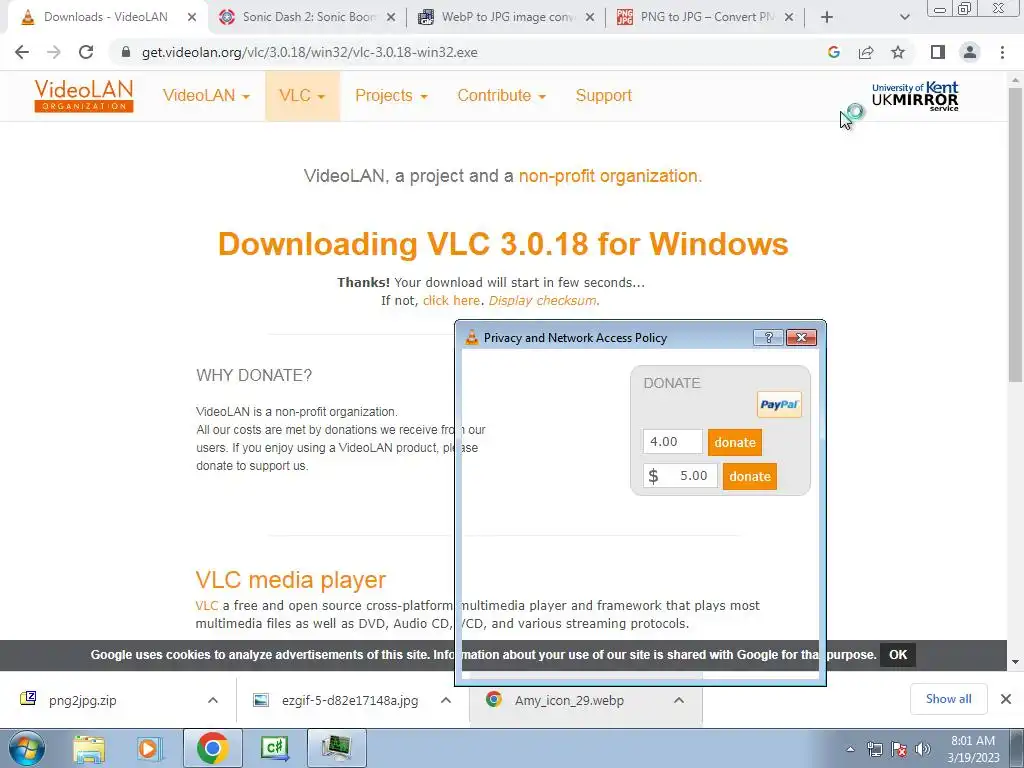Screen dimensions: 1024x768
Task: Click the PayPal logo in donate box
Action: [x=779, y=404]
